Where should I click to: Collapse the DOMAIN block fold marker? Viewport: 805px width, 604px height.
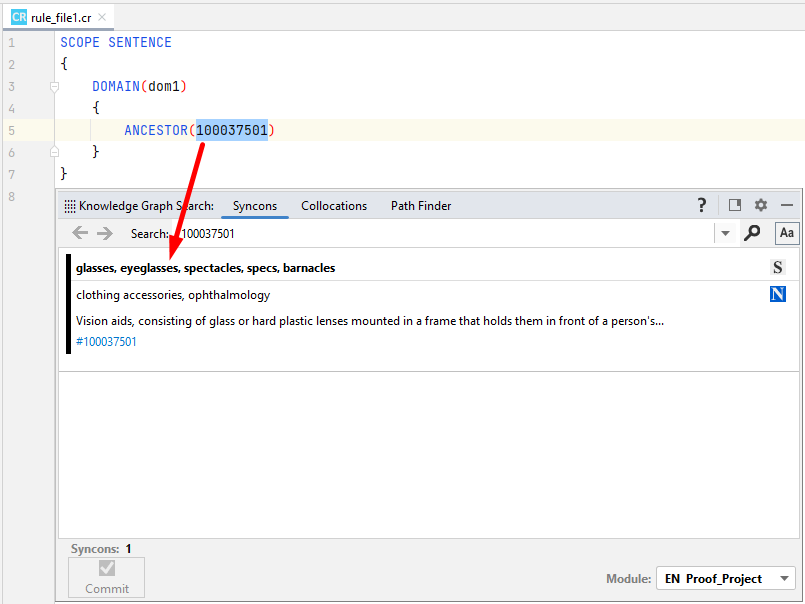coord(54,87)
